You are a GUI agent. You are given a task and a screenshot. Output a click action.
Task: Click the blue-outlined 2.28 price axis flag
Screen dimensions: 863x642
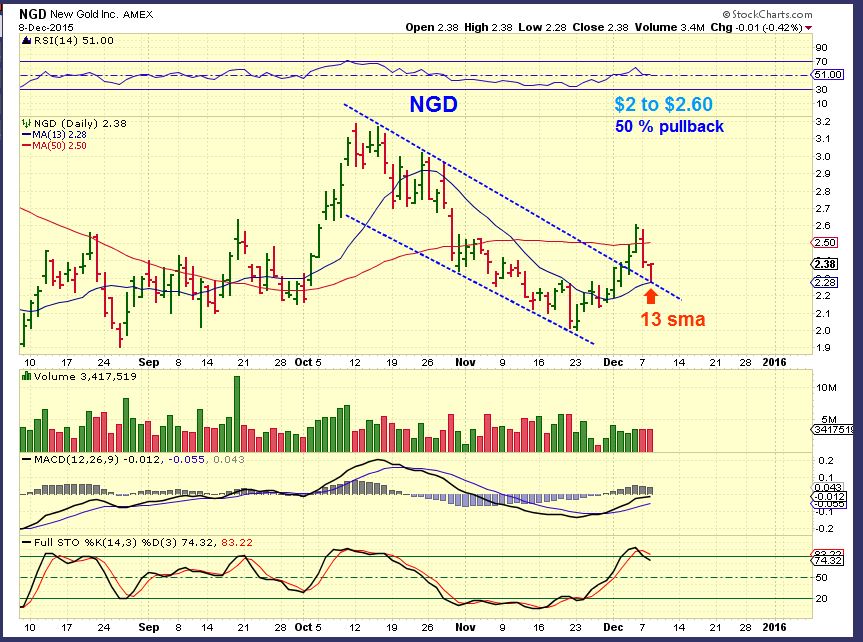point(824,282)
